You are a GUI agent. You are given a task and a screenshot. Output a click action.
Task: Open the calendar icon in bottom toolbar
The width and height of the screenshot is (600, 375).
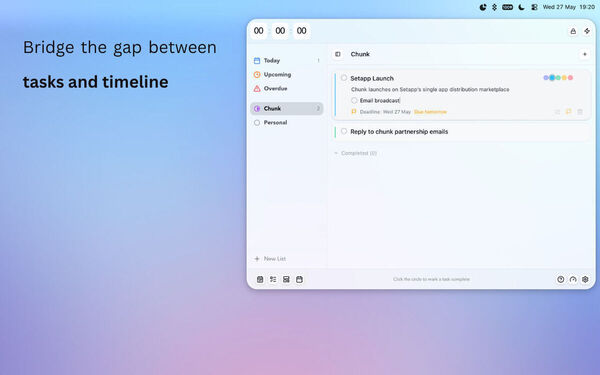pos(299,279)
